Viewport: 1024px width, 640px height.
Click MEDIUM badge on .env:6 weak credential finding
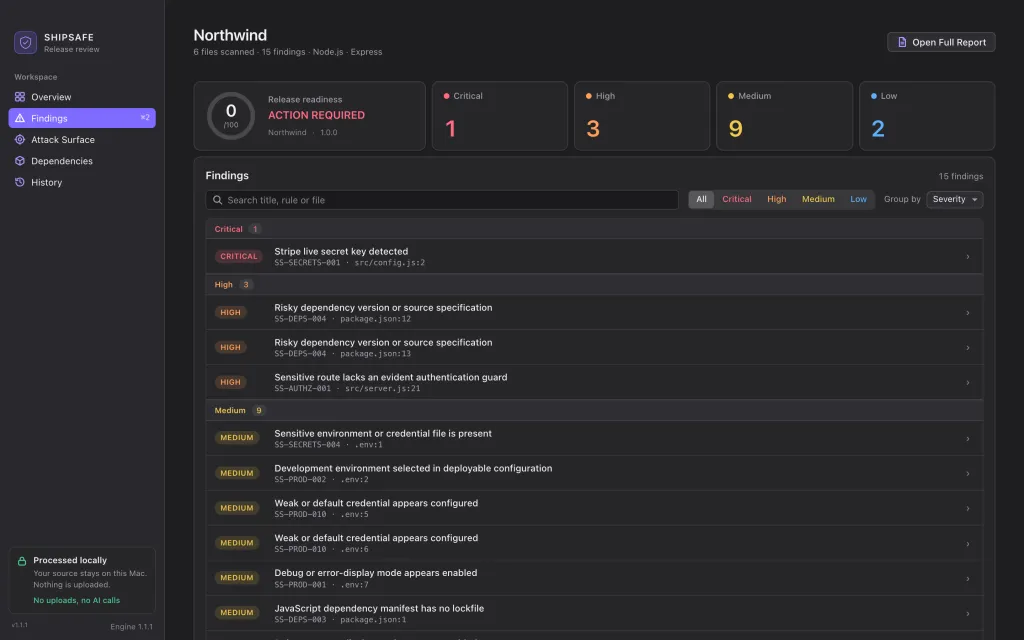click(x=236, y=543)
